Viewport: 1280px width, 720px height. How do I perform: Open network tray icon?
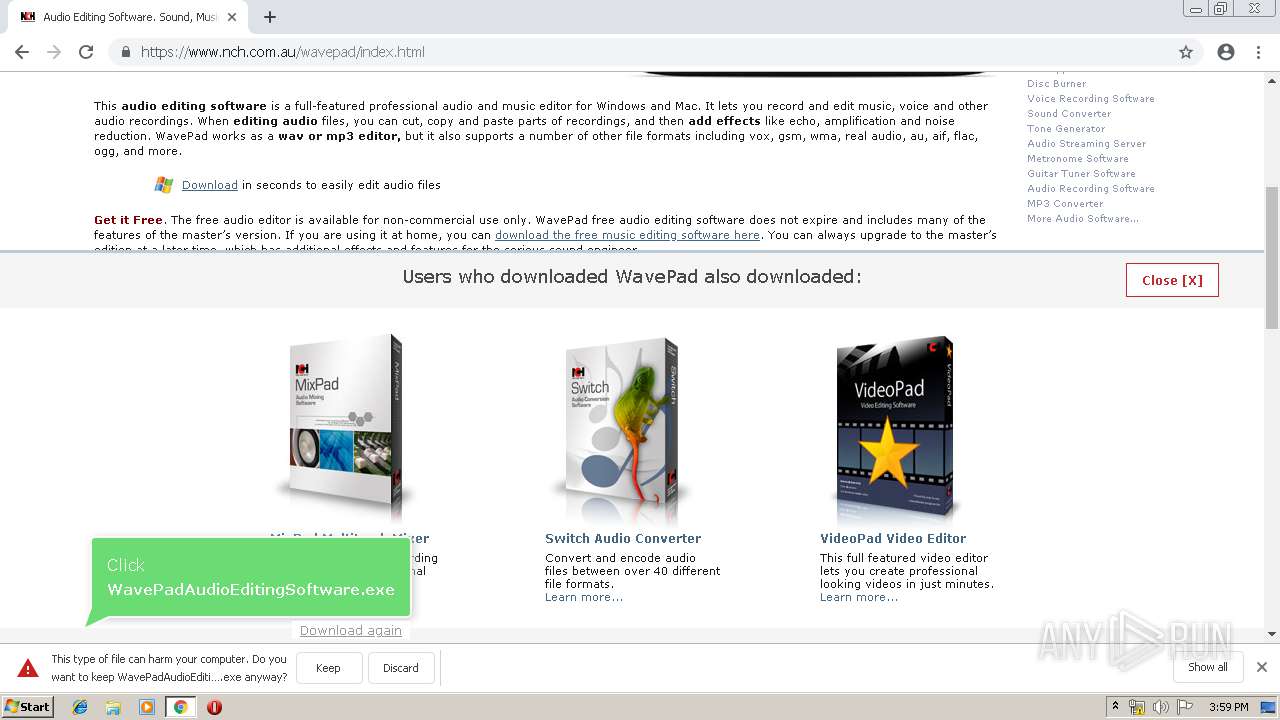point(1137,707)
